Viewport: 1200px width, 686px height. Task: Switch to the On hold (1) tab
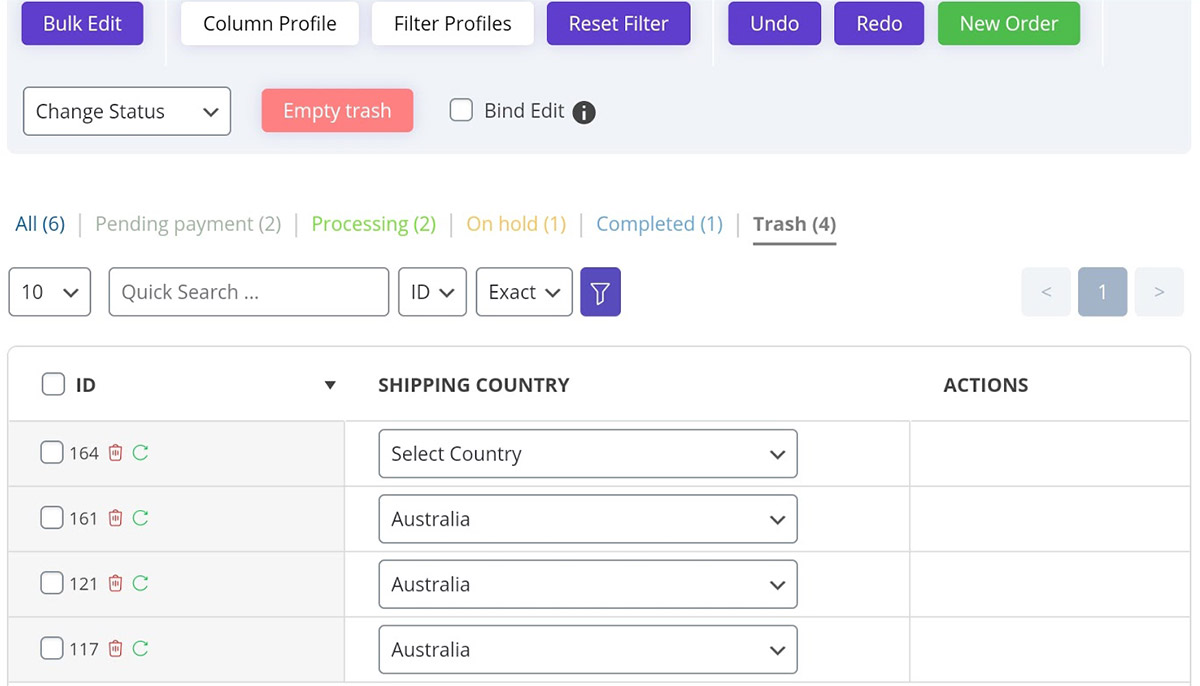pos(516,224)
